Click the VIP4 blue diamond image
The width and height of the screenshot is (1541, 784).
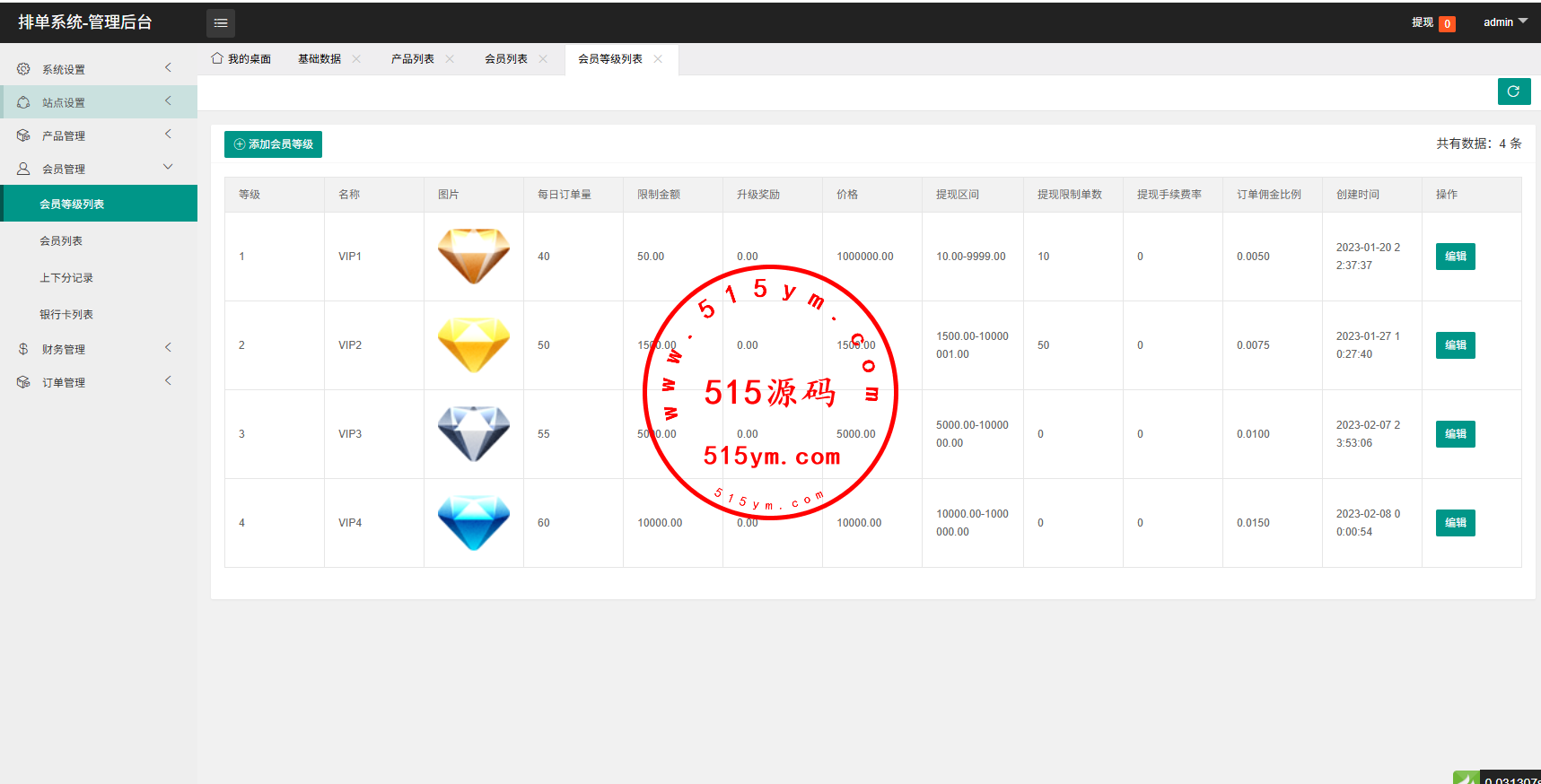[473, 523]
